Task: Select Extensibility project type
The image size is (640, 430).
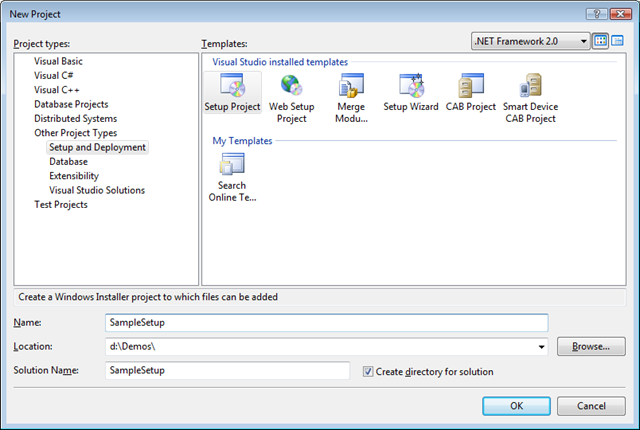Action: point(74,176)
